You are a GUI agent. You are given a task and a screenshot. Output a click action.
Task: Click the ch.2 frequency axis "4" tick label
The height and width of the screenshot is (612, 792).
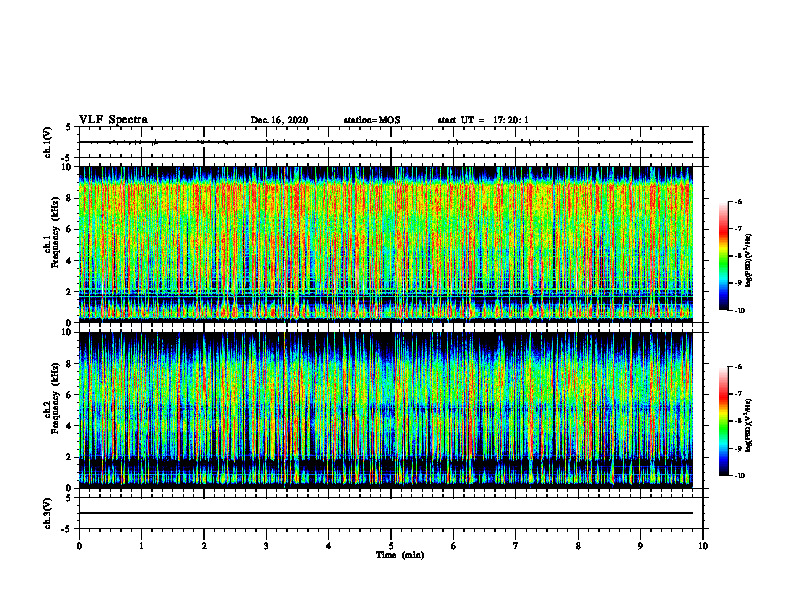(71, 426)
